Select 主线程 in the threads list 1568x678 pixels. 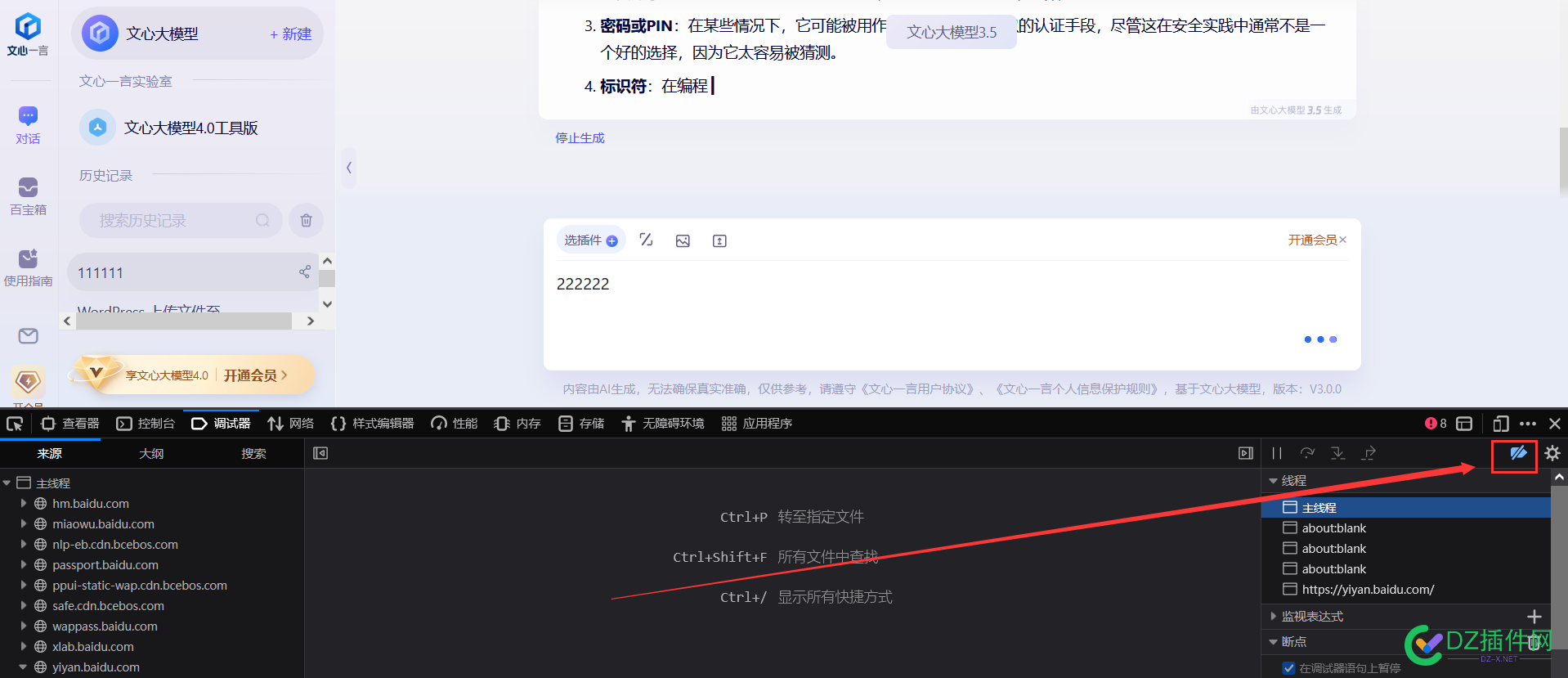pos(1406,508)
